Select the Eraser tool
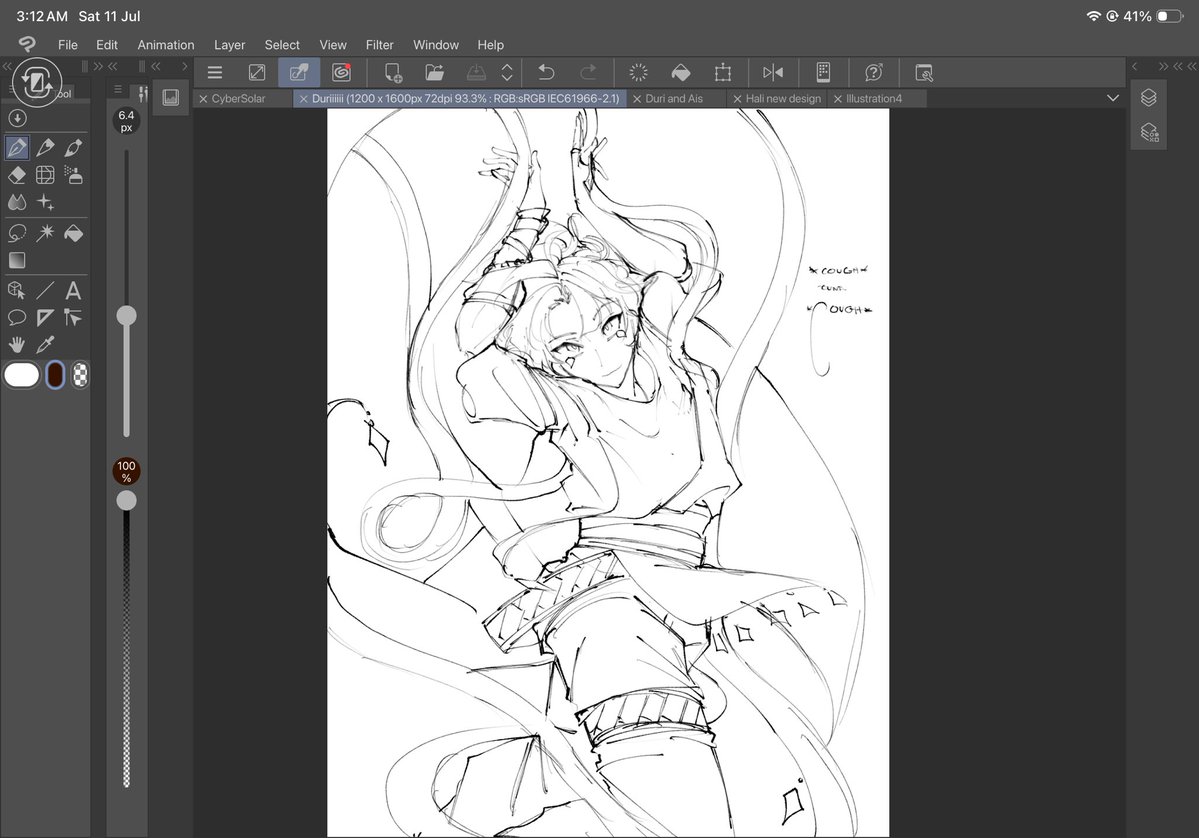This screenshot has width=1199, height=838. point(17,175)
